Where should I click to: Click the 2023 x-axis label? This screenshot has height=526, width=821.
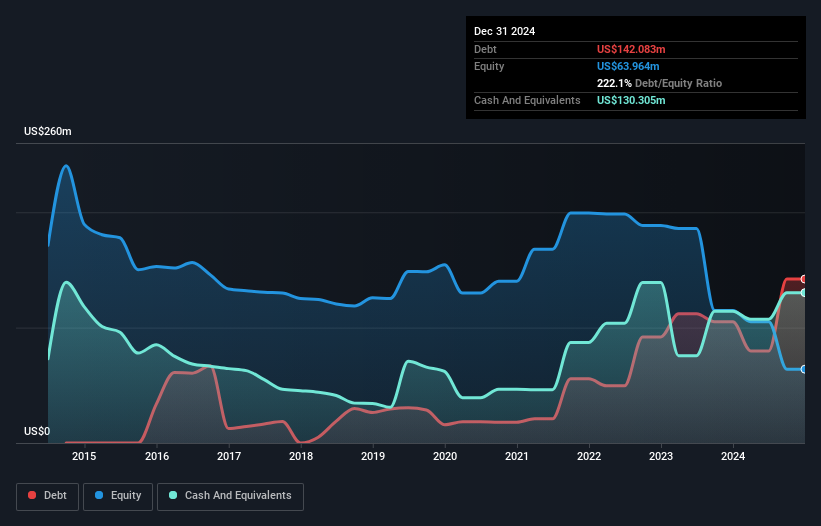tap(661, 456)
